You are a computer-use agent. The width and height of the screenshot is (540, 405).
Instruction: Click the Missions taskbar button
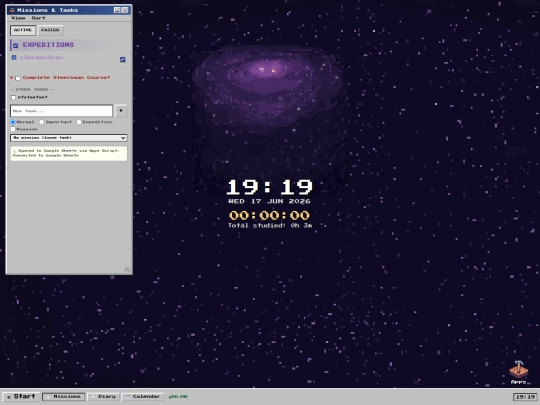(64, 397)
